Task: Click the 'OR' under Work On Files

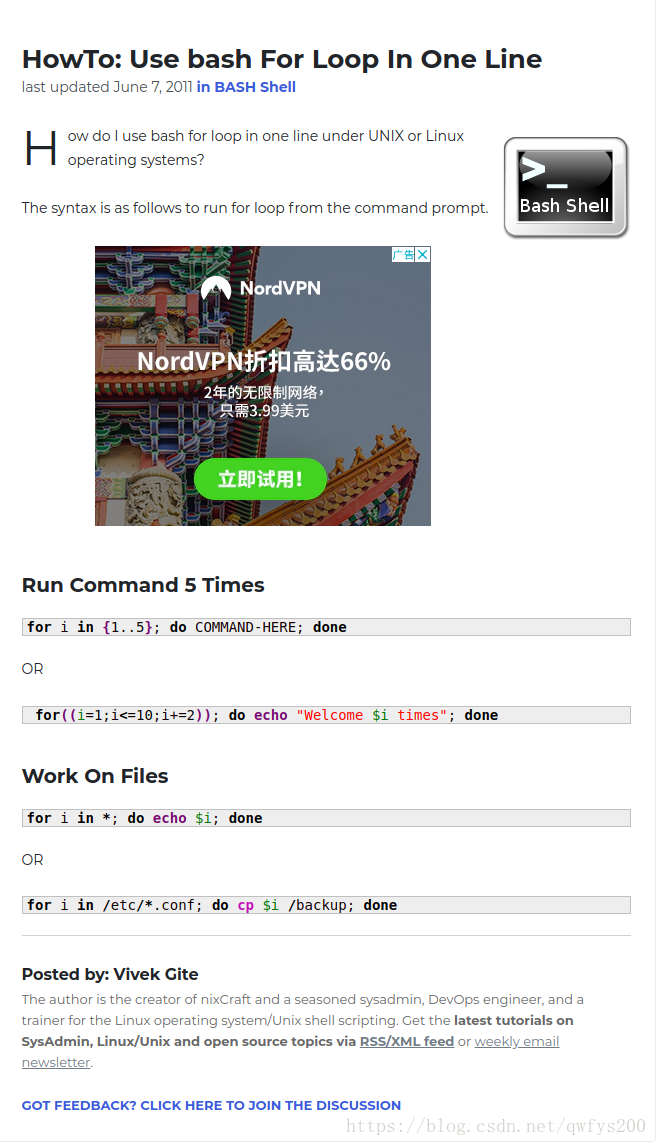Action: pos(33,860)
